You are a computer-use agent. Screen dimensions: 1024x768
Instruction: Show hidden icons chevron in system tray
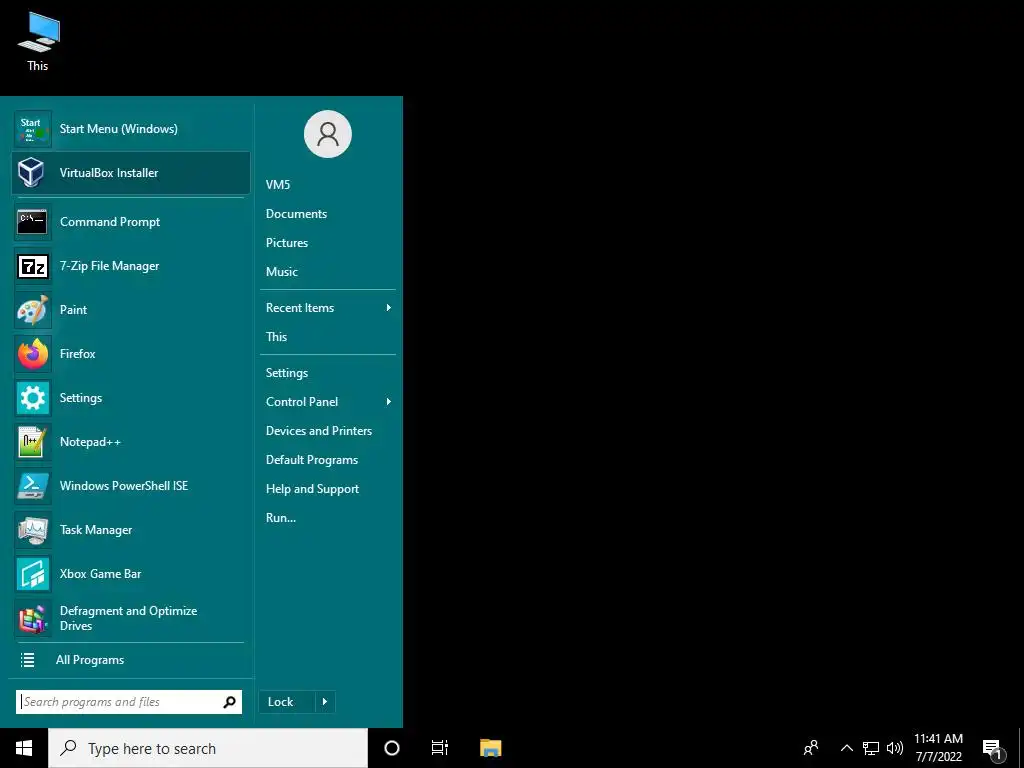pos(846,748)
